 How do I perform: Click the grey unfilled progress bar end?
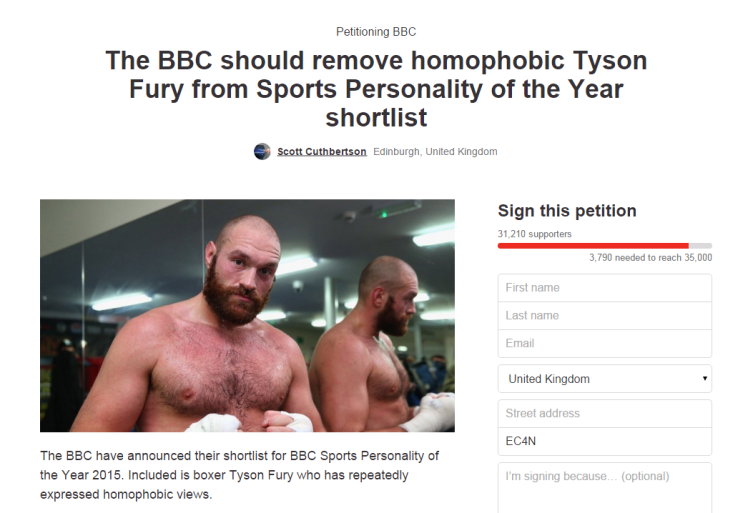click(700, 246)
